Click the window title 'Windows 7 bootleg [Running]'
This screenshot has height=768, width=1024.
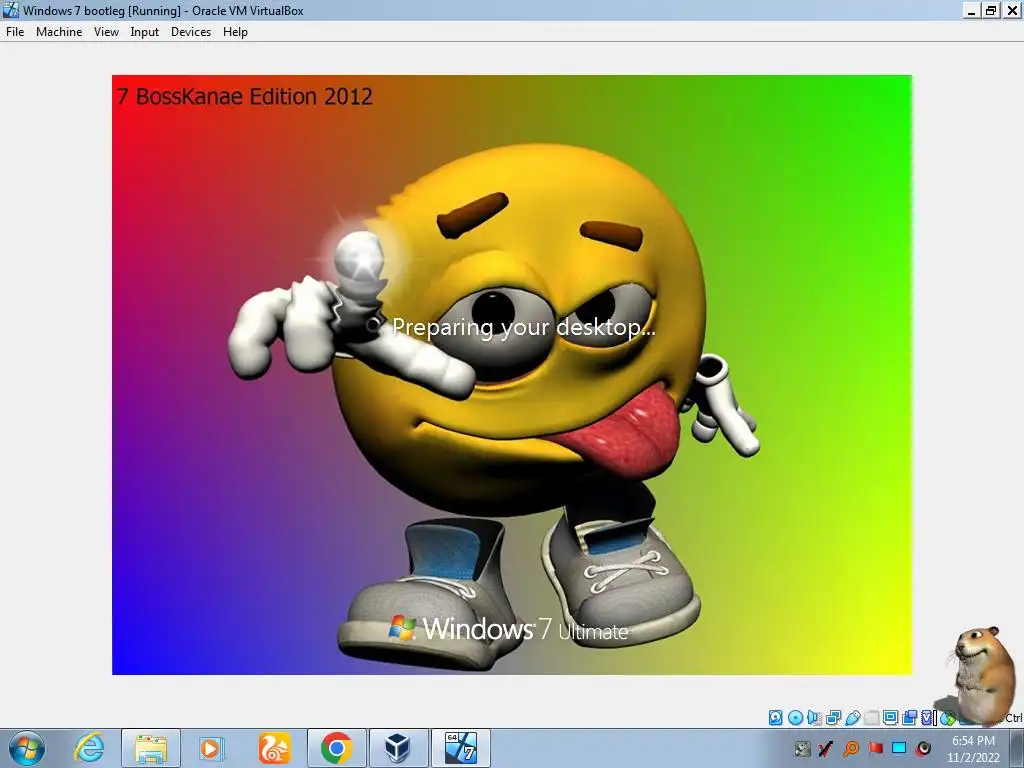point(102,10)
